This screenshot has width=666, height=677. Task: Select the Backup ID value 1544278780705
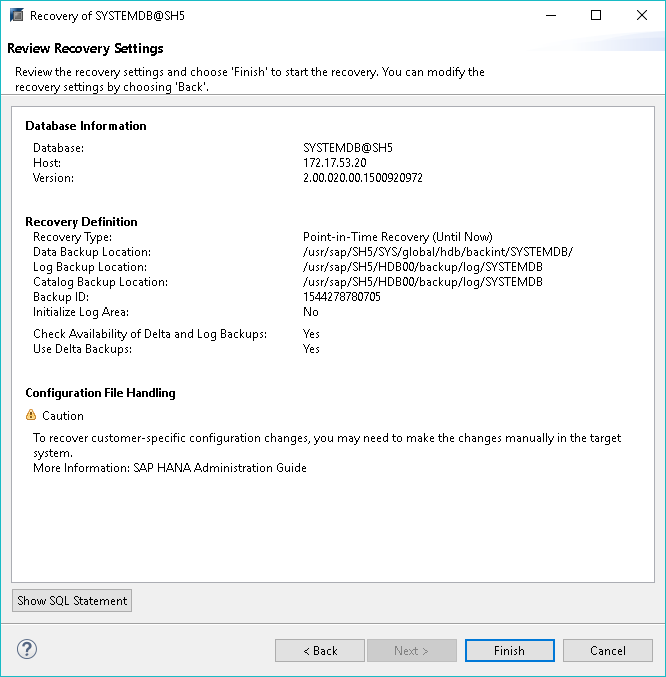[x=341, y=297]
